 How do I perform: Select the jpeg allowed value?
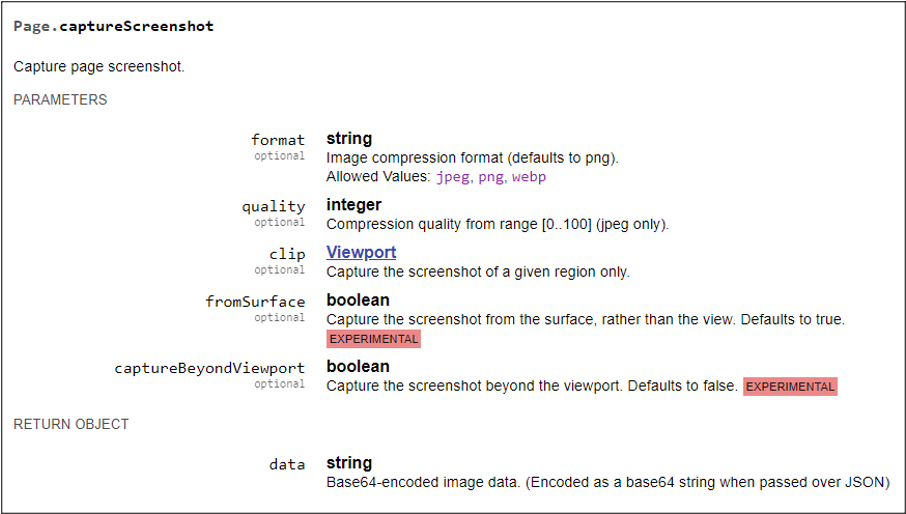pos(453,177)
